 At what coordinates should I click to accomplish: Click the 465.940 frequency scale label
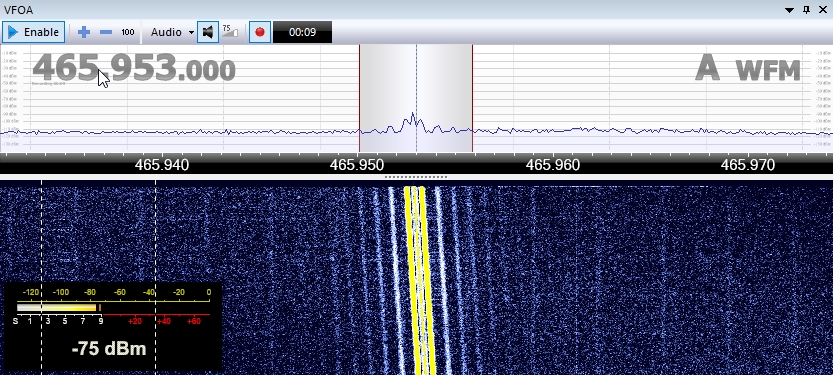point(162,165)
